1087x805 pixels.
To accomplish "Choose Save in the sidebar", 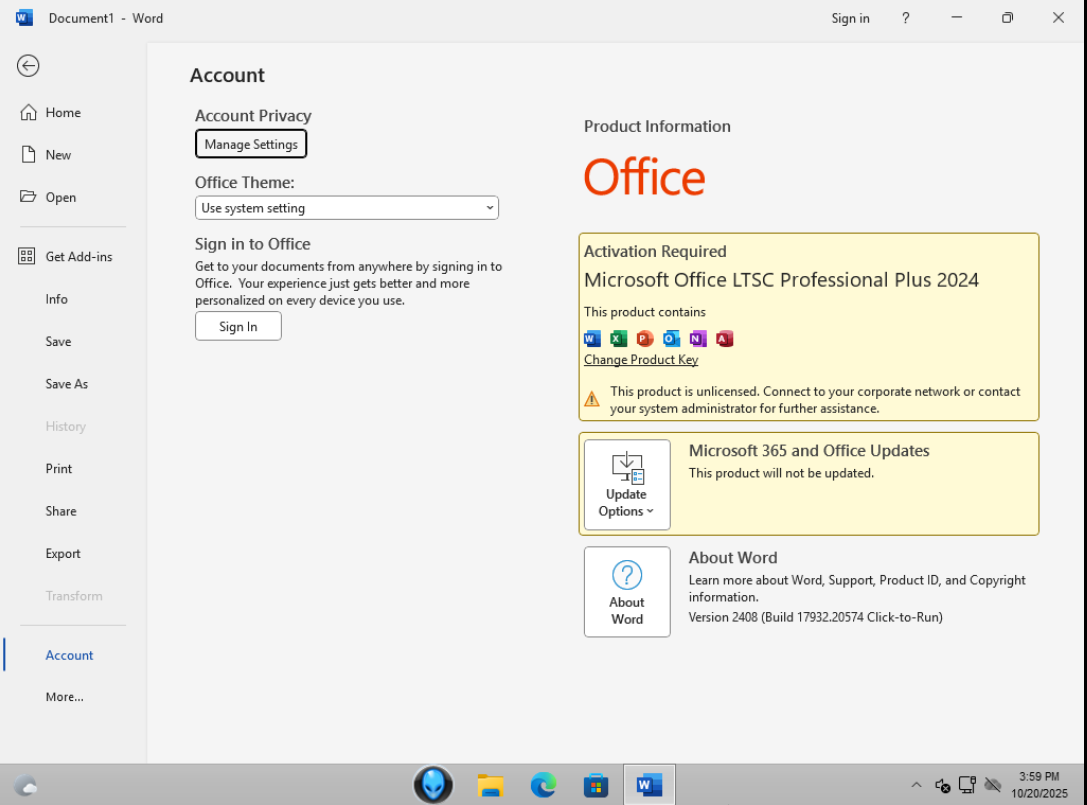I will (x=58, y=341).
